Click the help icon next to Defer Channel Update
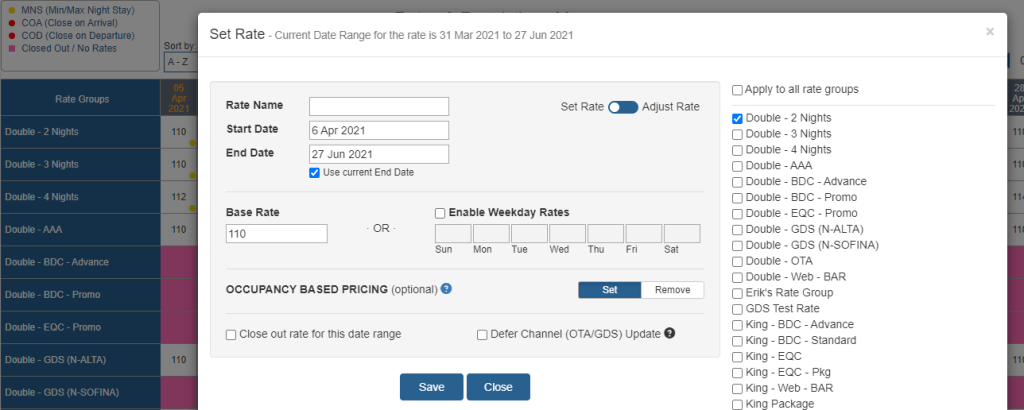Image resolution: width=1024 pixels, height=410 pixels. tap(670, 334)
